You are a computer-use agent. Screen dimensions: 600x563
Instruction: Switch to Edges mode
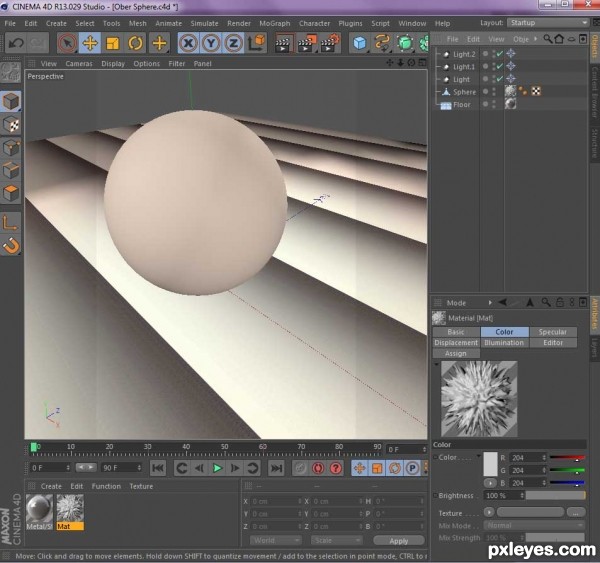click(11, 170)
